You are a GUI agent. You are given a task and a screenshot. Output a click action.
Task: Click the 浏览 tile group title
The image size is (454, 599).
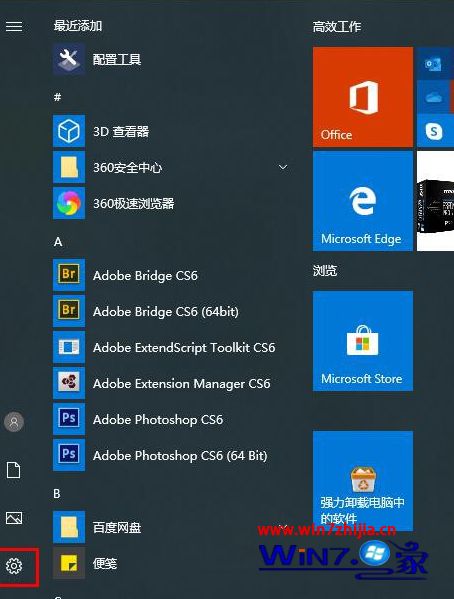[x=325, y=270]
